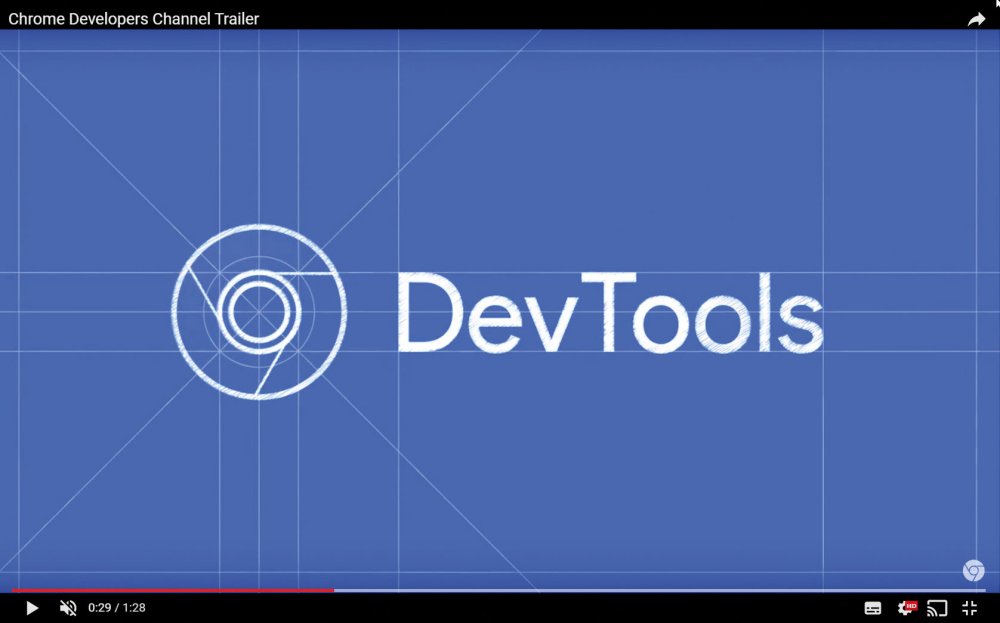
Task: Open the HD settings gear
Action: point(906,608)
